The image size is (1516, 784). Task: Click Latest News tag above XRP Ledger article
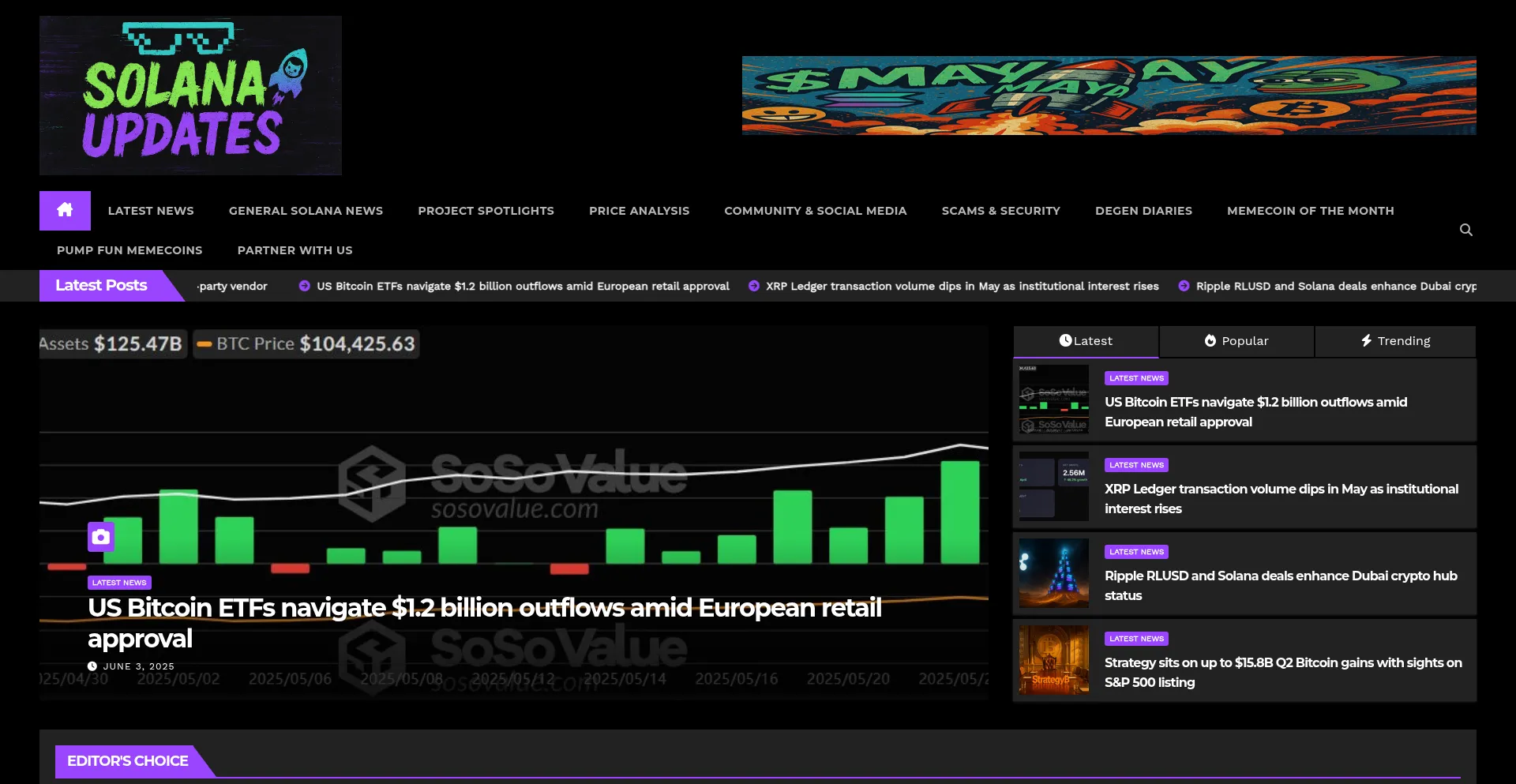(1136, 465)
